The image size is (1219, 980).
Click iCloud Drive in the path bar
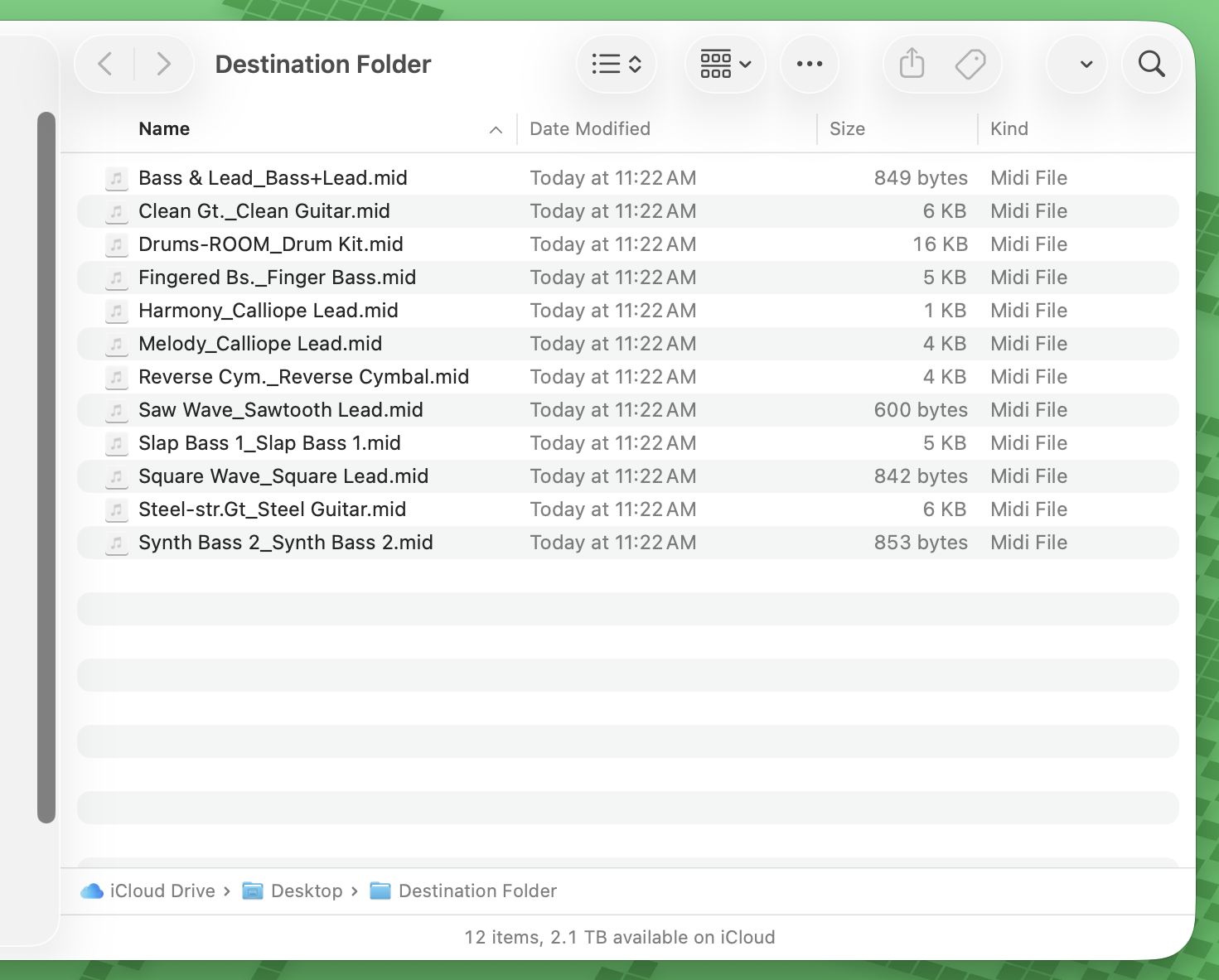pyautogui.click(x=162, y=891)
